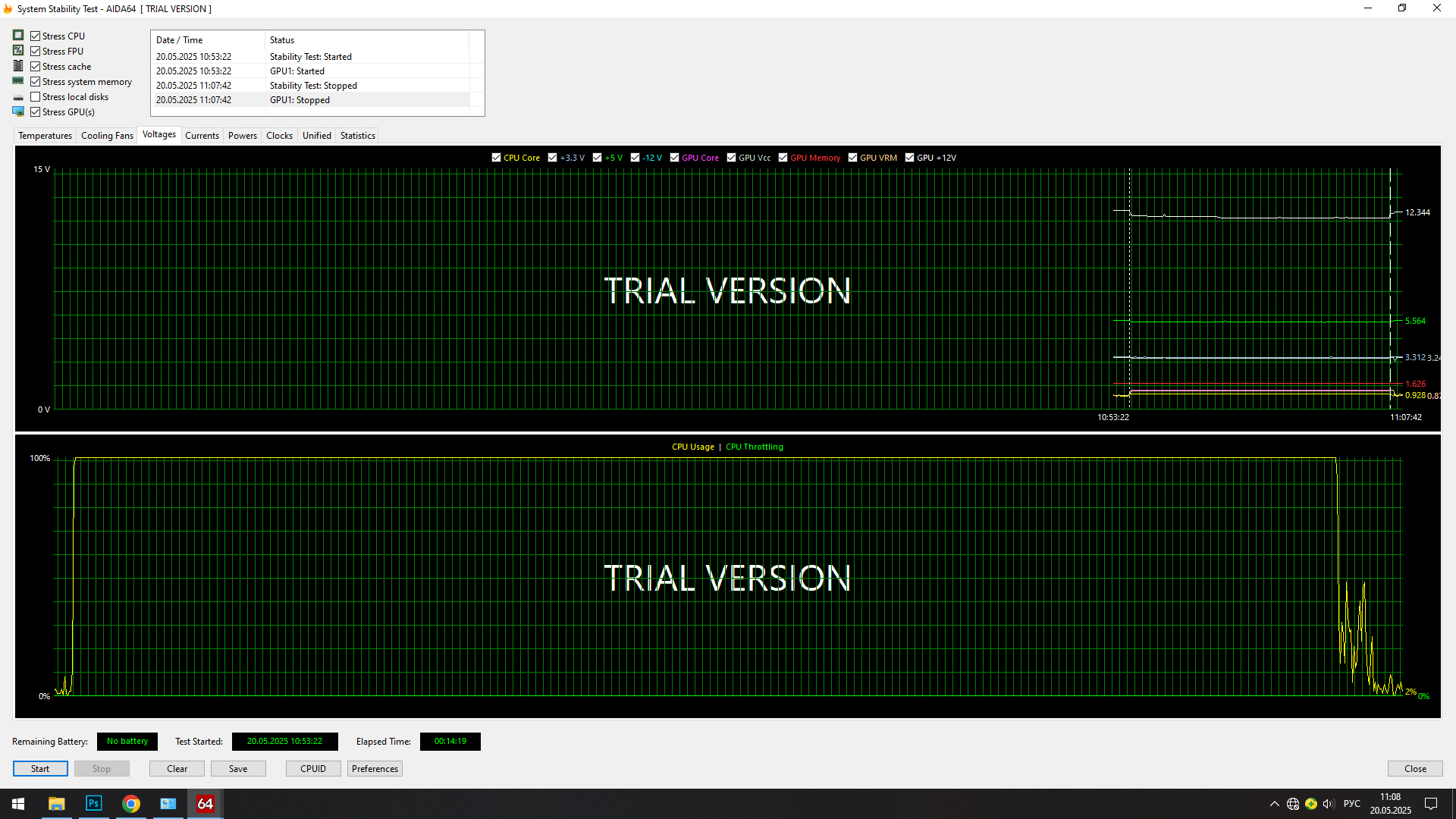Screen dimensions: 1456x819
Task: Click Status column header
Action: (367, 40)
